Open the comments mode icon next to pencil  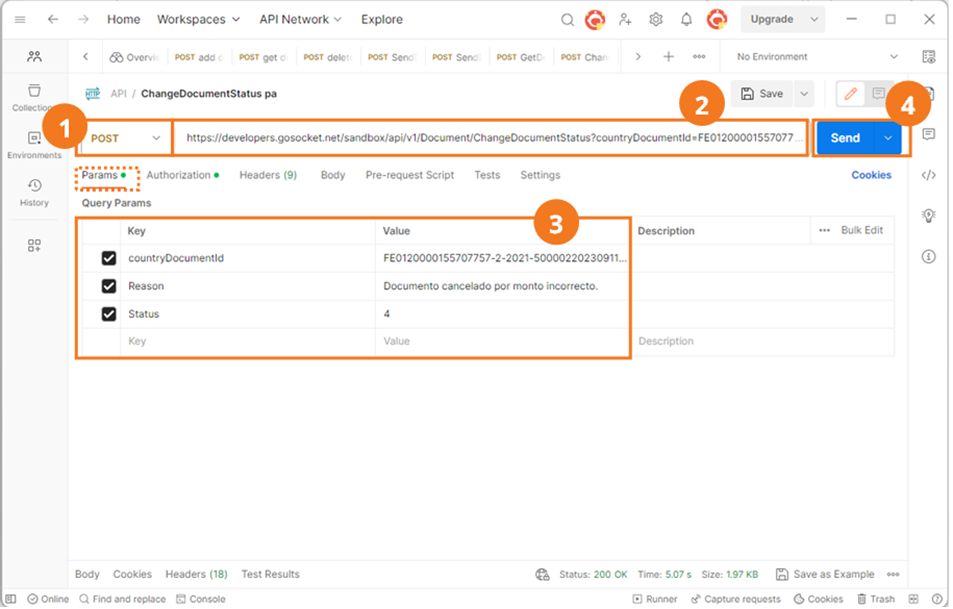[x=878, y=94]
